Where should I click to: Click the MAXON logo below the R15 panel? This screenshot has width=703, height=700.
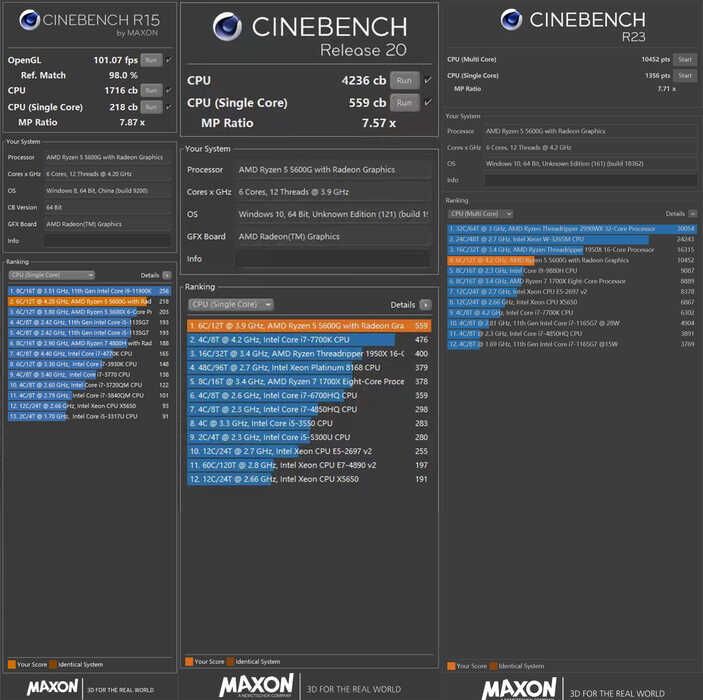(x=53, y=687)
